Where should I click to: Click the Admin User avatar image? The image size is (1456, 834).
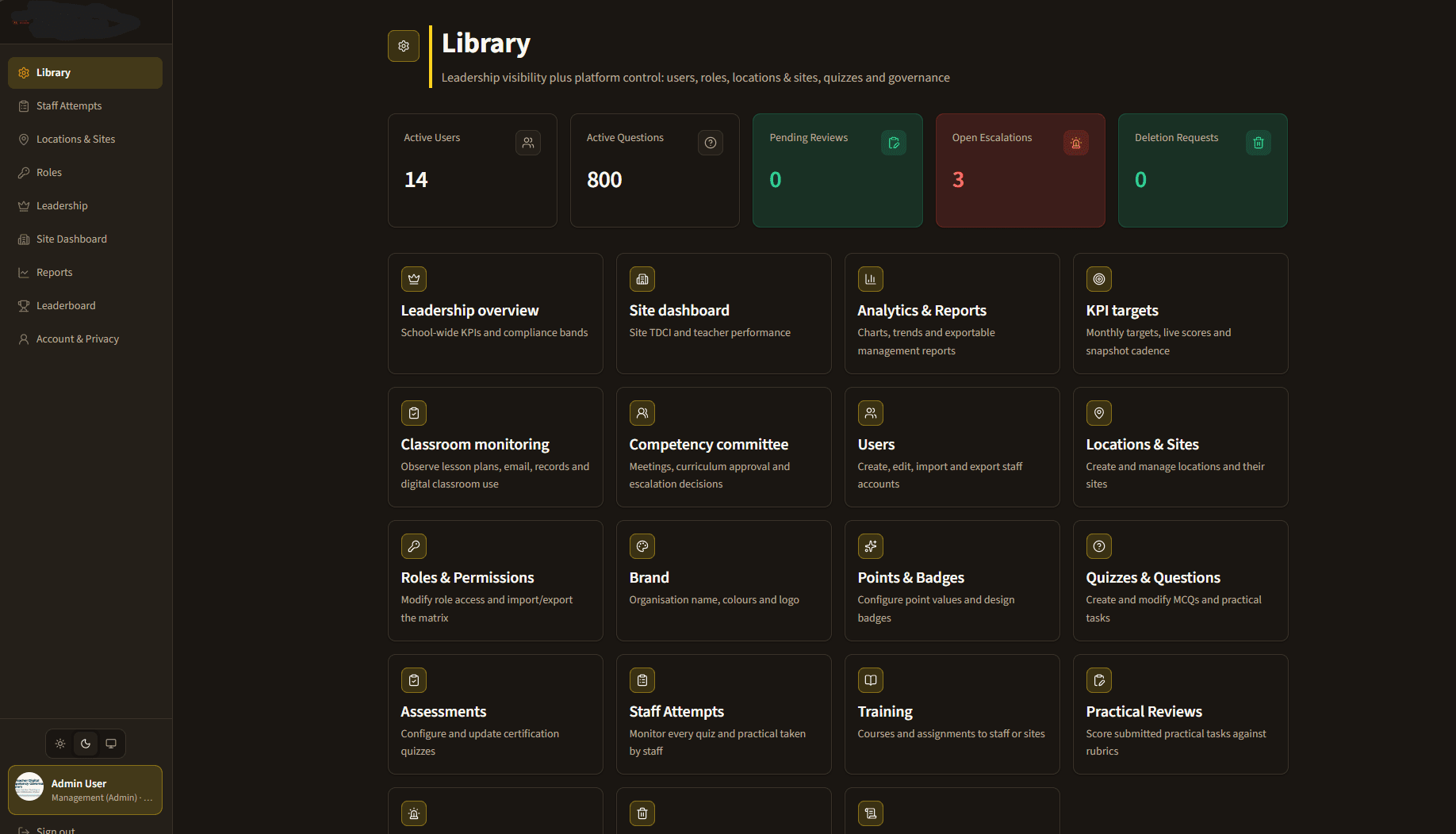29,786
